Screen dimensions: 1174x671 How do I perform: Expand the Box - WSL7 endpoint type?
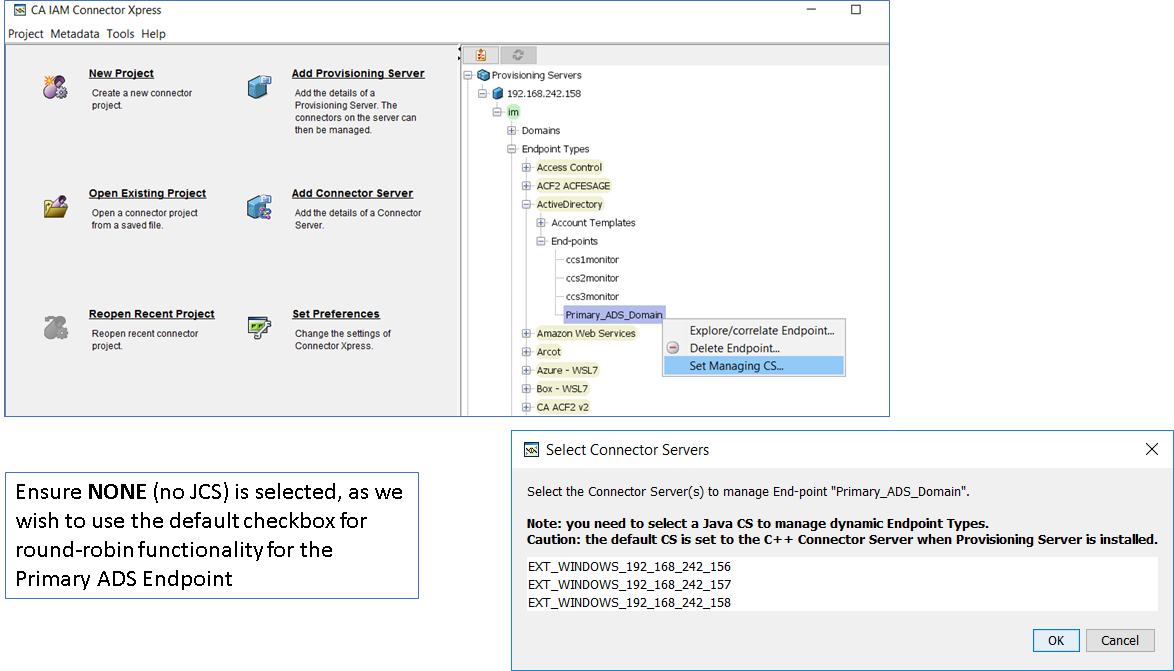tap(526, 389)
